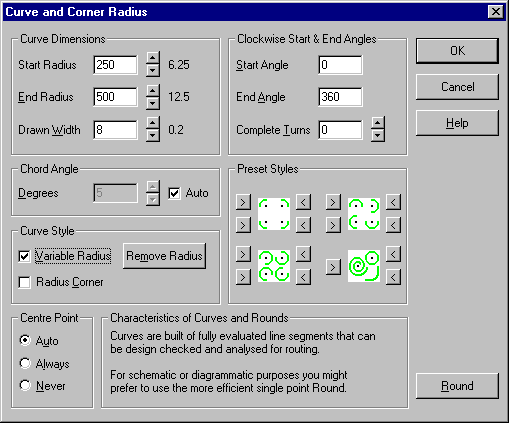Decrease Drawn Width with down spinner arrow
The height and width of the screenshot is (423, 509).
[x=153, y=135]
